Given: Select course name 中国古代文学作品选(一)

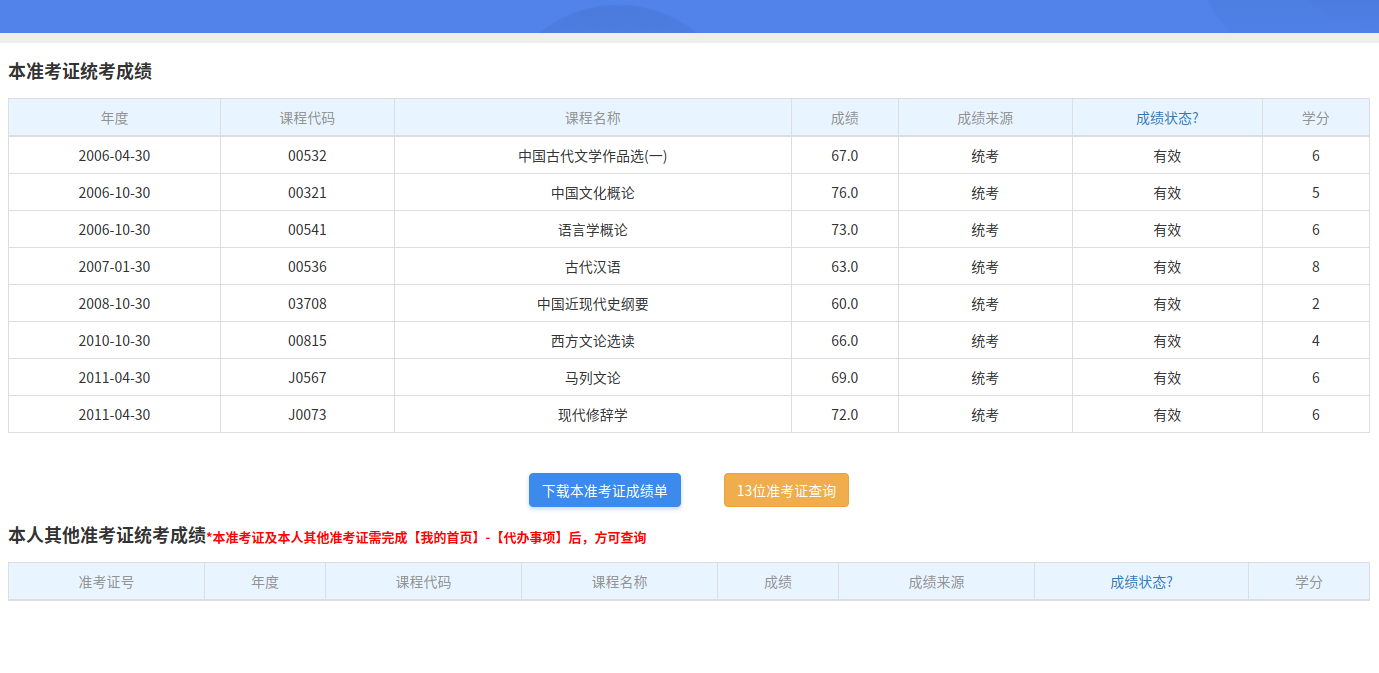Looking at the screenshot, I should point(592,156).
